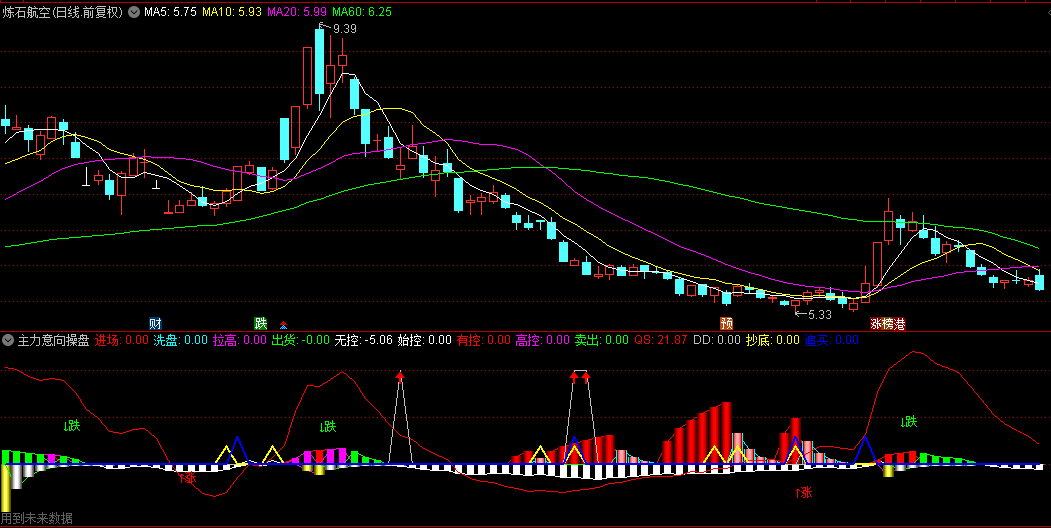Click the ↑涨 signal near the right side
The image size is (1051, 528).
[x=804, y=493]
